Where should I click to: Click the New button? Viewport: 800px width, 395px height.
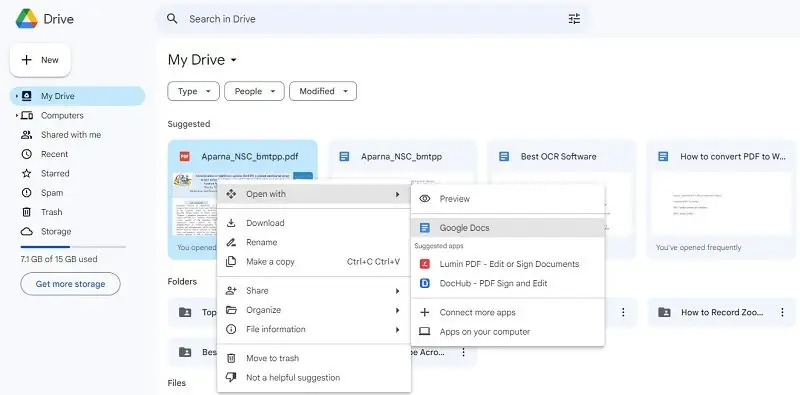point(40,60)
